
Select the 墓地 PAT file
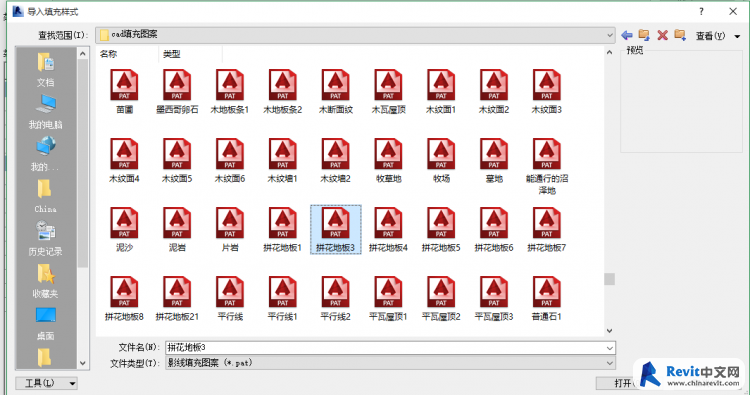(494, 160)
